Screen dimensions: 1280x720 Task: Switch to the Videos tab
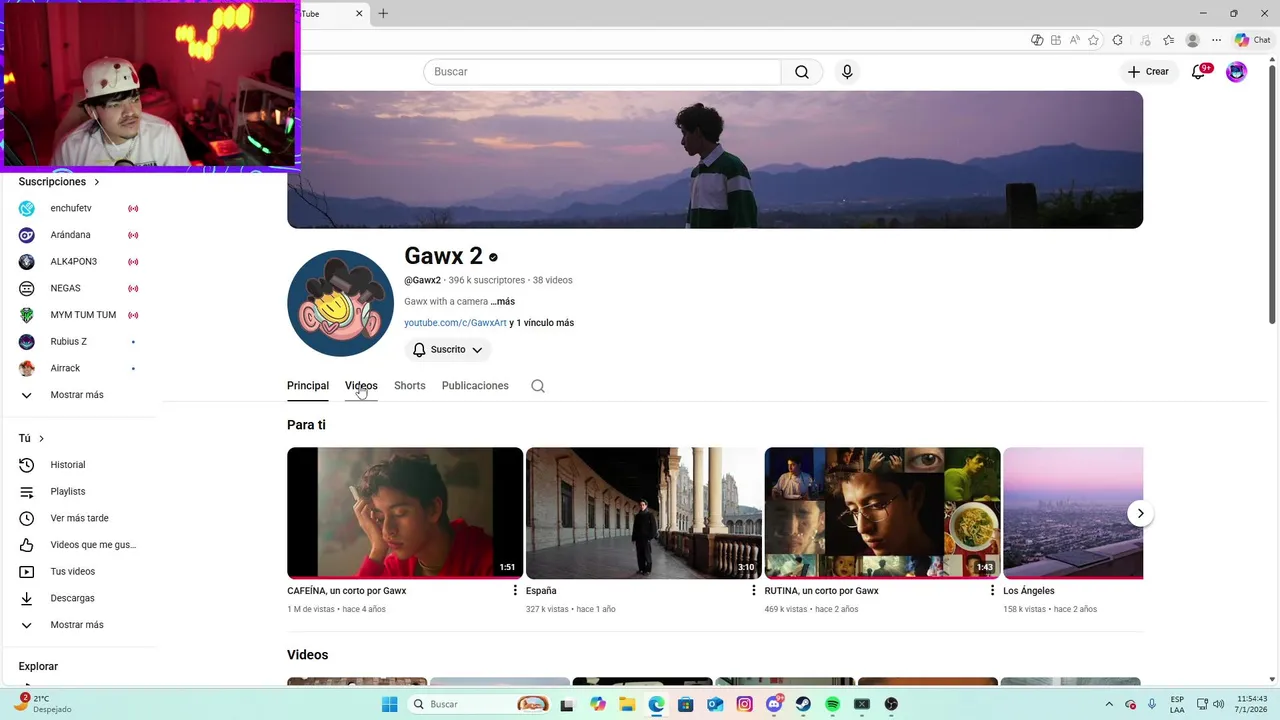[x=361, y=386]
